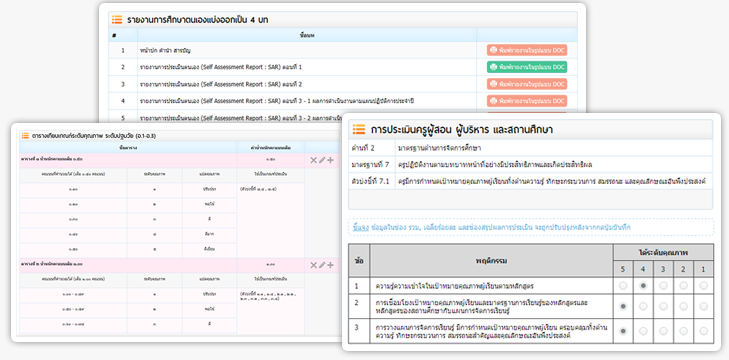Select rating 3 for behavior item 2
This screenshot has width=729, height=360.
663,306
